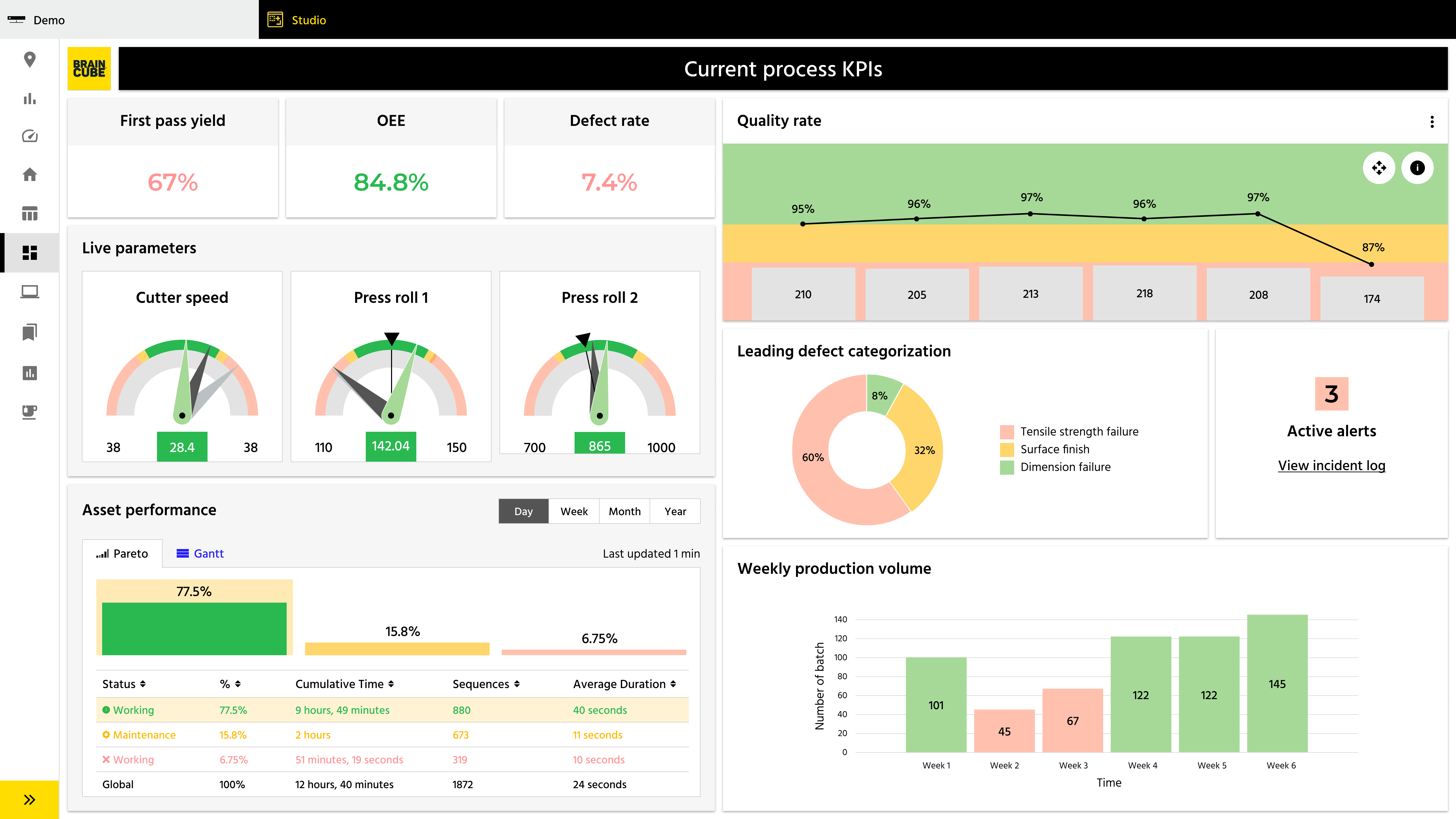Click the move arrows icon on Quality rate
Image resolution: width=1456 pixels, height=819 pixels.
[1379, 168]
